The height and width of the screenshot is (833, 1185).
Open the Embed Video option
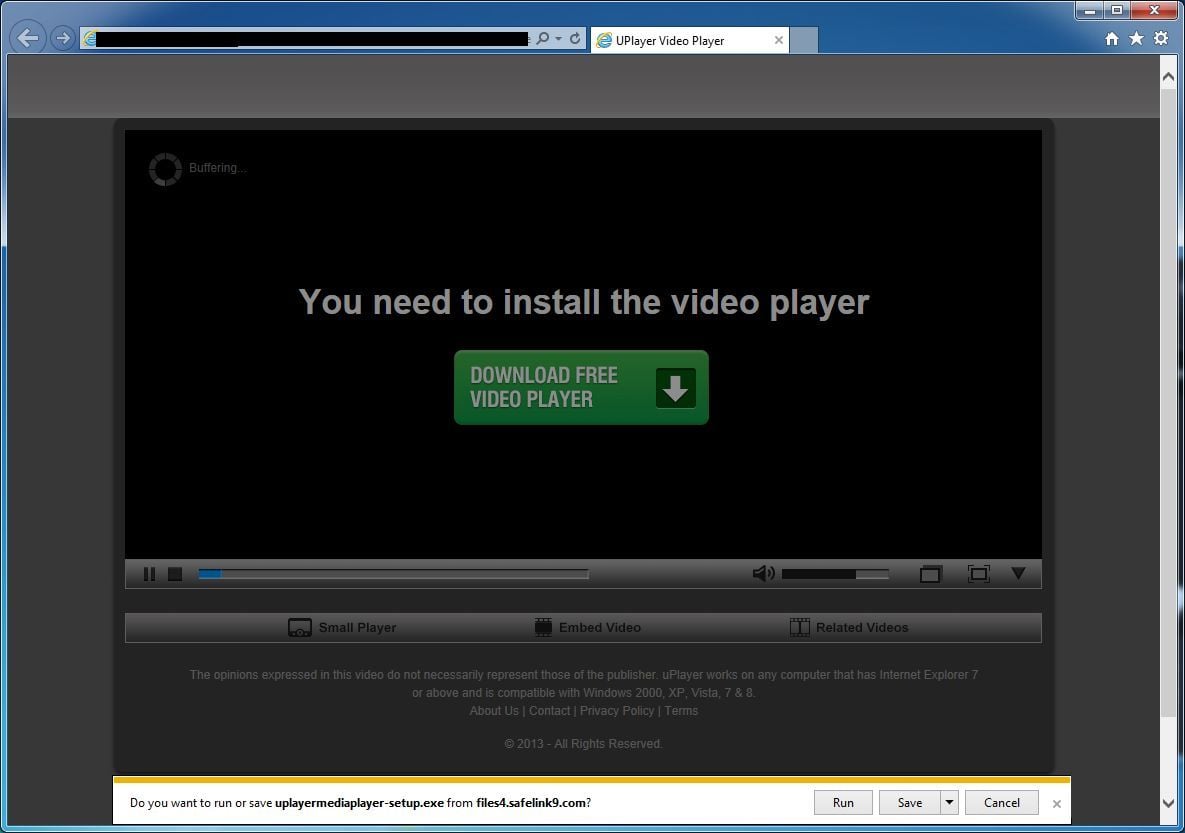tap(588, 627)
